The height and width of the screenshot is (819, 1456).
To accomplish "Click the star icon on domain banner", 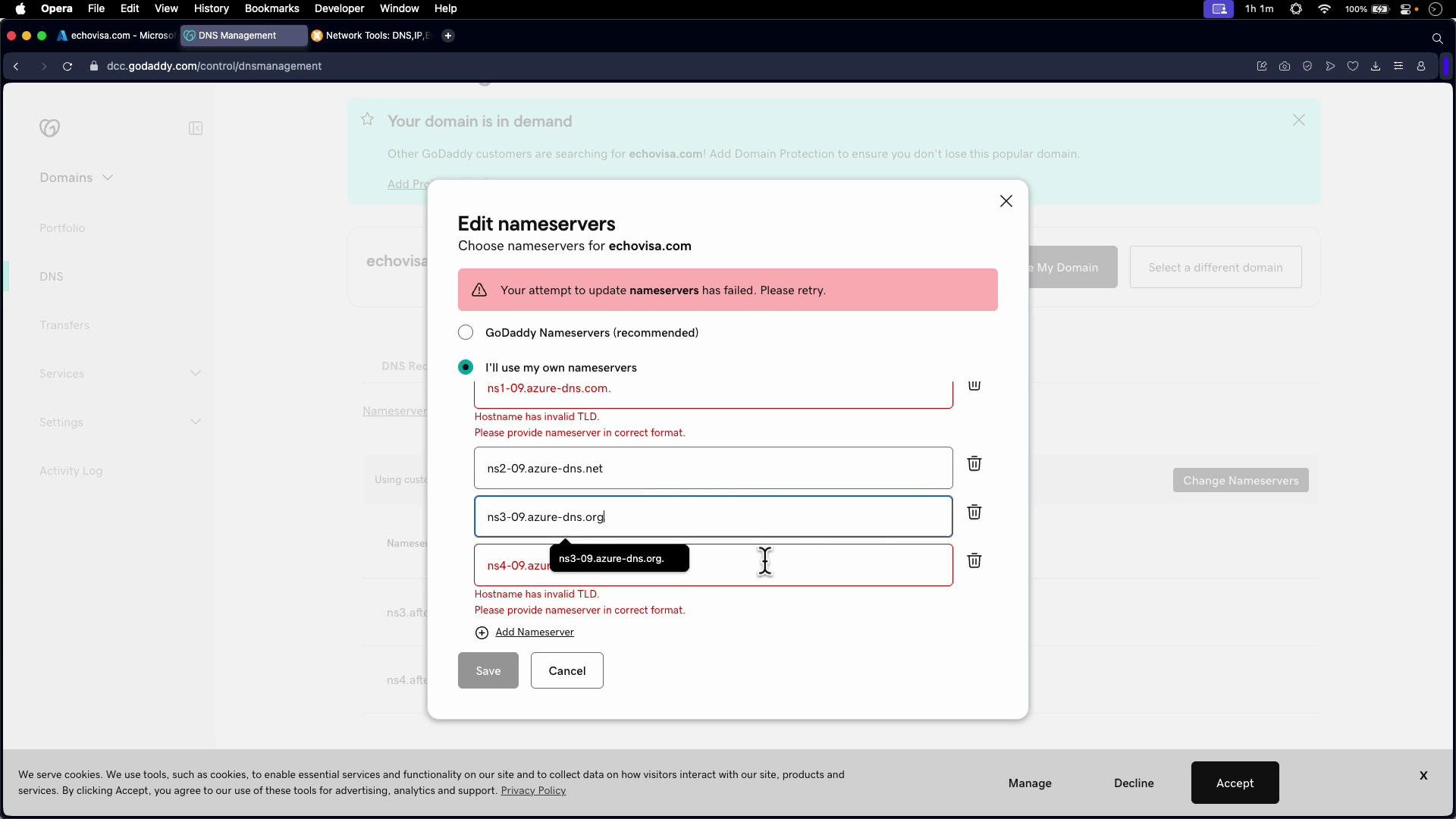I will pos(367,119).
